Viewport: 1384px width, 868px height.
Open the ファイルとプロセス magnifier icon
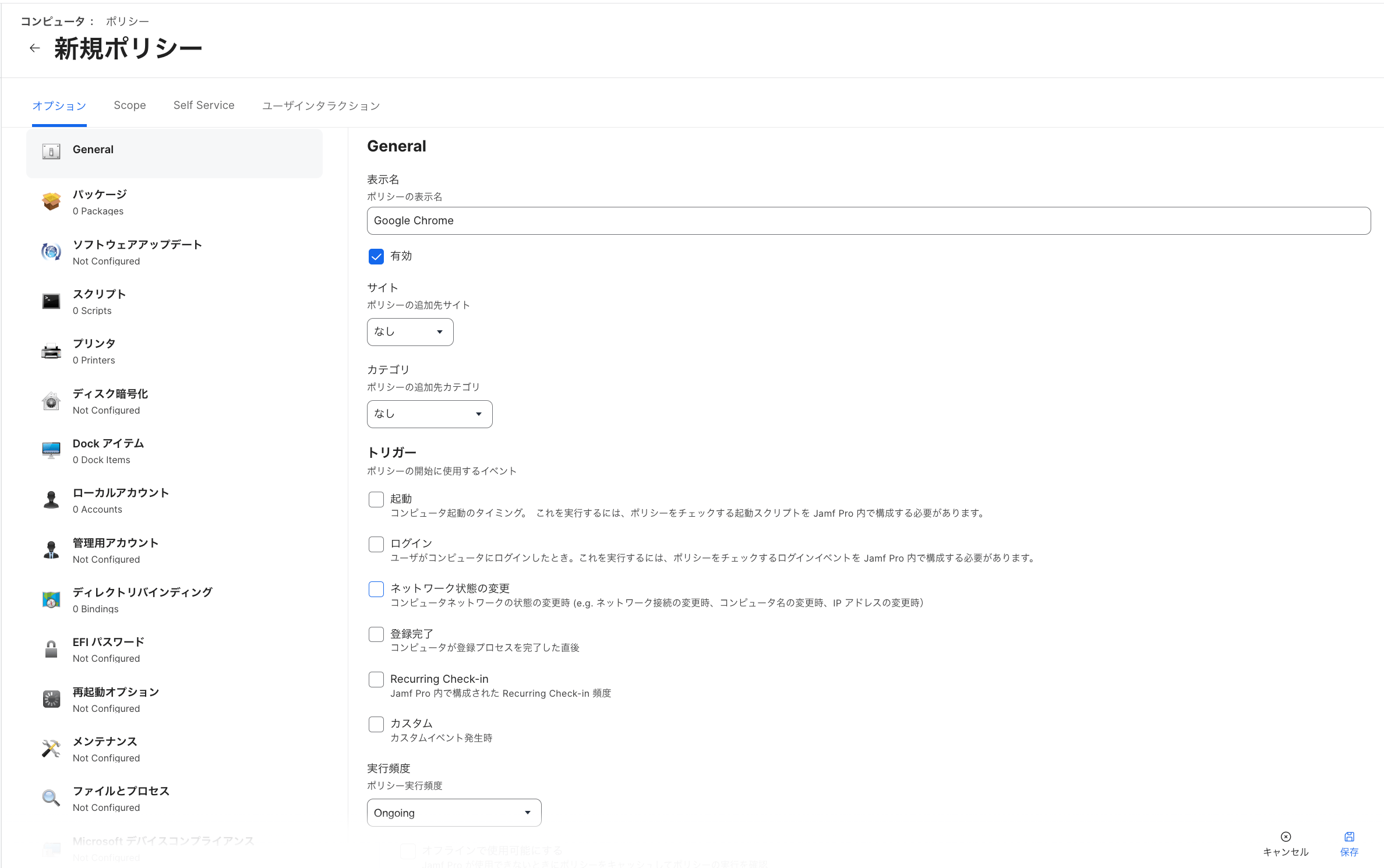[51, 798]
